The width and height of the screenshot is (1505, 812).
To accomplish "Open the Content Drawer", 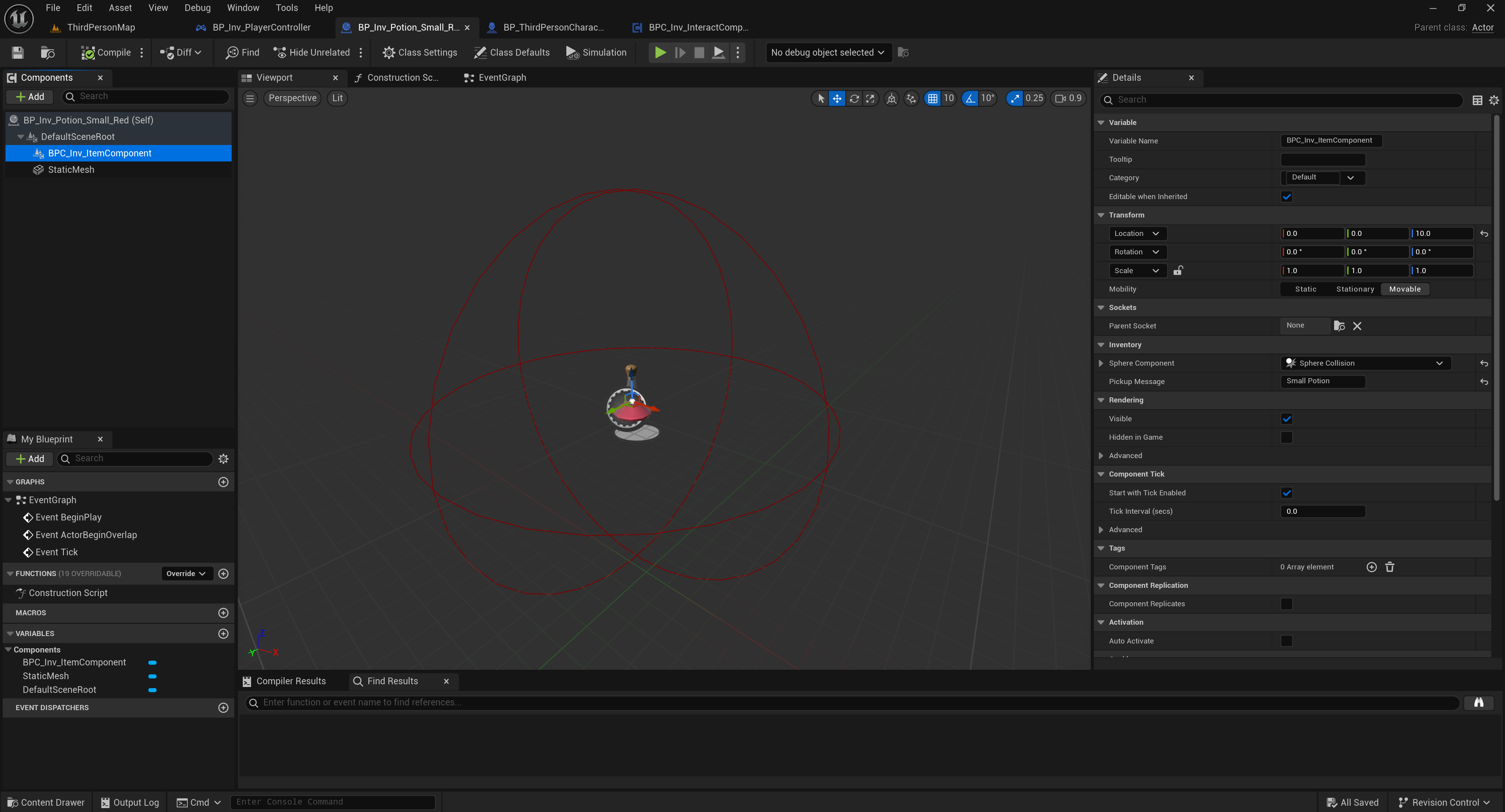I will coord(45,802).
